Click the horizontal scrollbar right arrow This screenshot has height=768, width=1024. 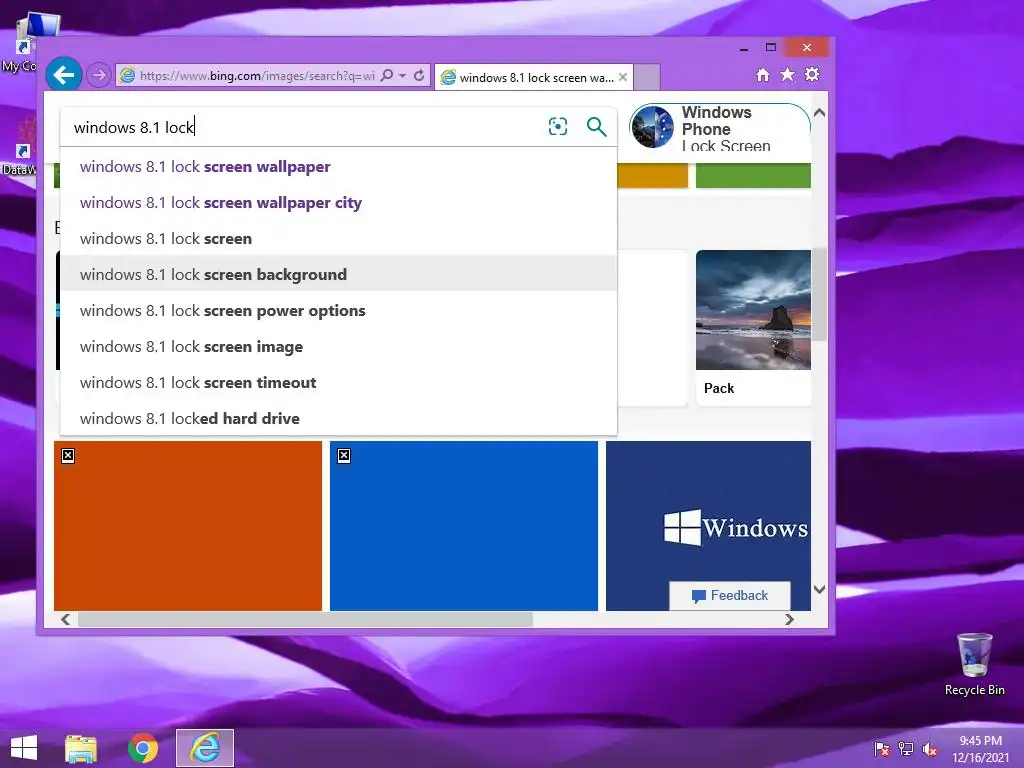coord(790,619)
